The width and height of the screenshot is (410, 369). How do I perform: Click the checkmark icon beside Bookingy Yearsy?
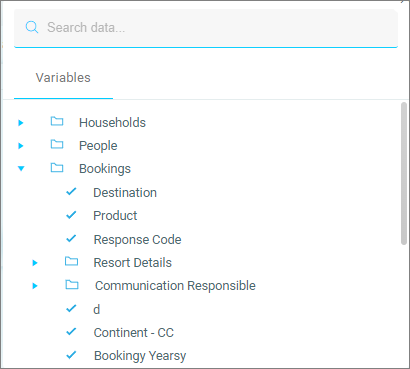pos(71,355)
